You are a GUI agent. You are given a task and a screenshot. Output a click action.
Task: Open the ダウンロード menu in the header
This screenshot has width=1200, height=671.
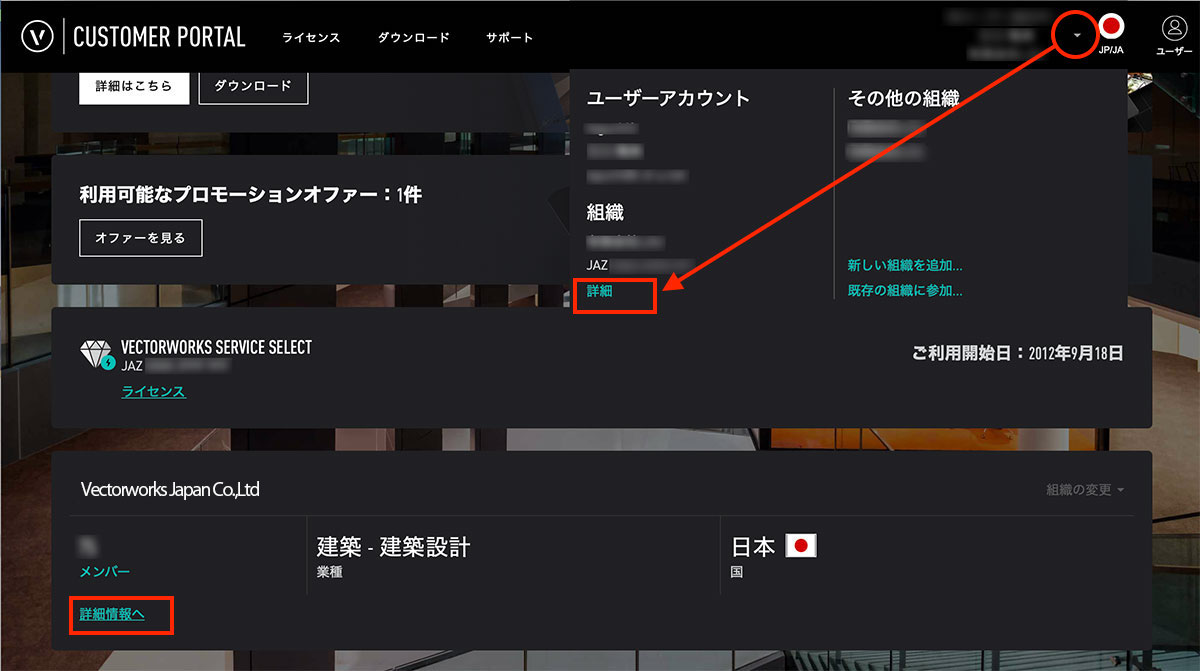coord(414,38)
